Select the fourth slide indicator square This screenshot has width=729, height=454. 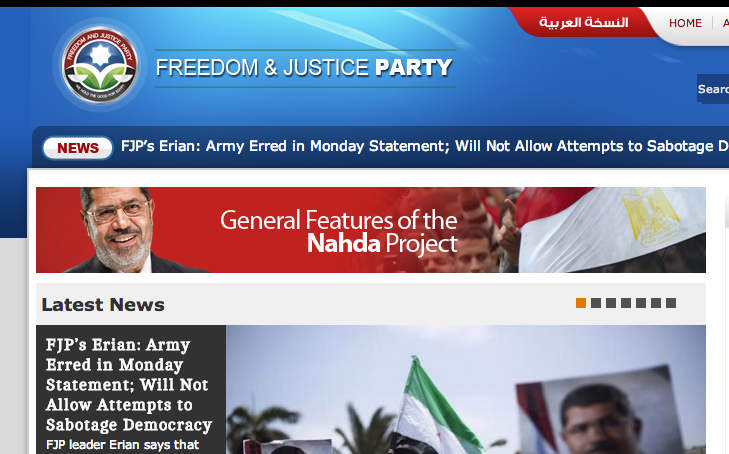(626, 303)
